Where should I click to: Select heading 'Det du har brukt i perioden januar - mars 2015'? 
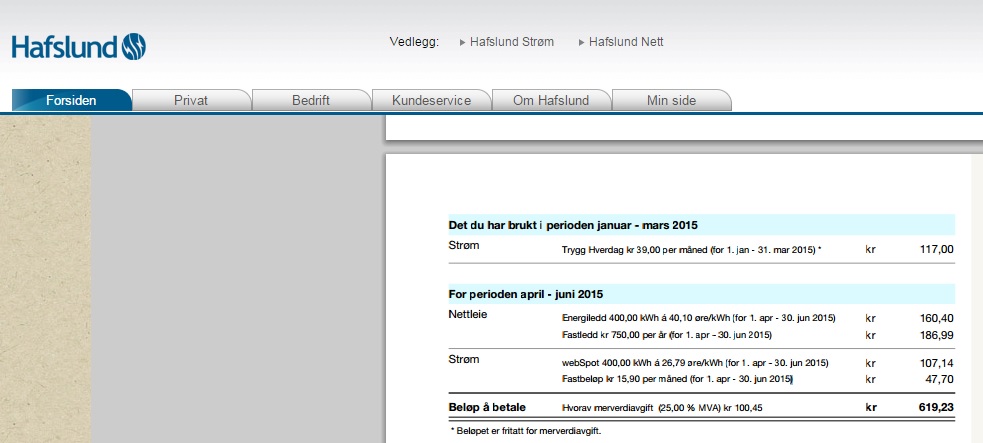point(573,225)
